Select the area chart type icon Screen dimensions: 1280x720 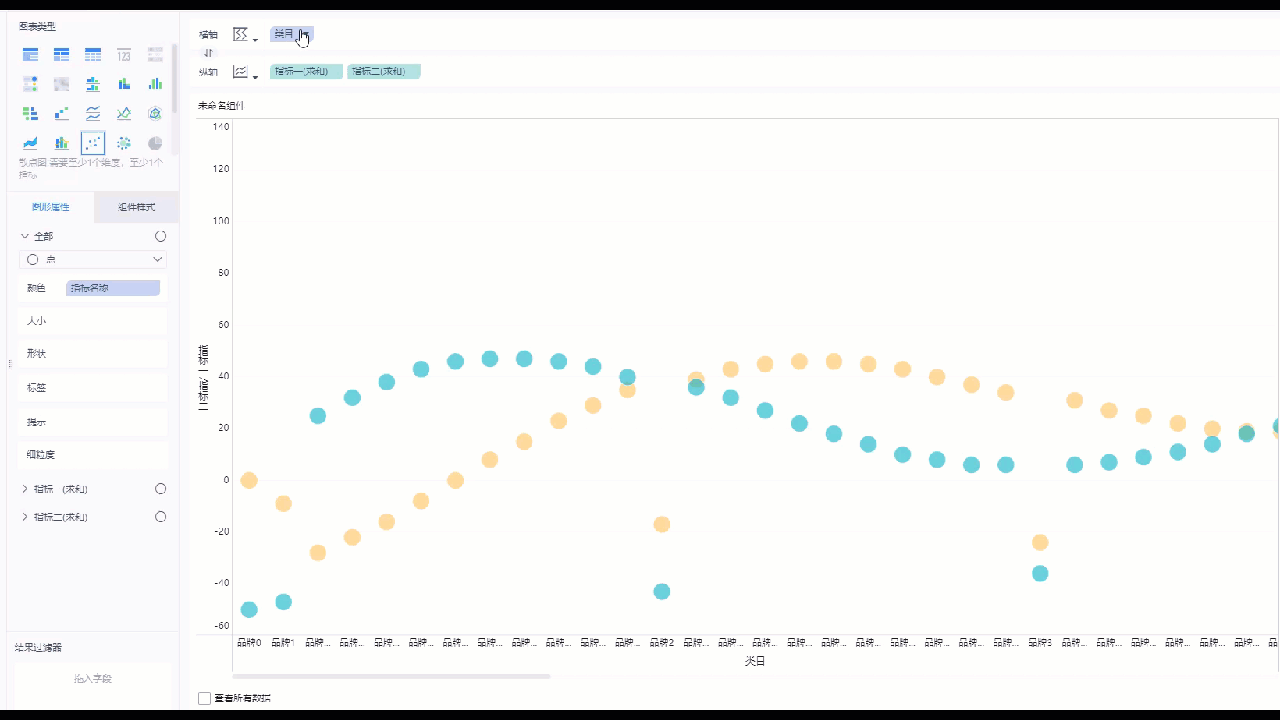(x=31, y=143)
